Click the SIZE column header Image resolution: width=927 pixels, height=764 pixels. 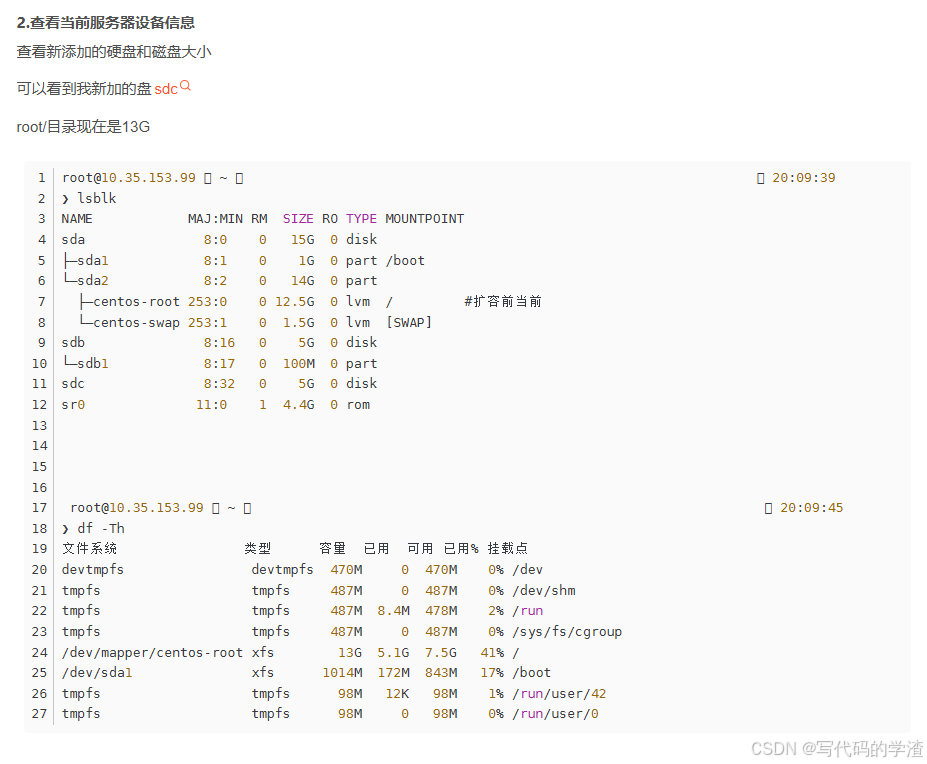298,219
